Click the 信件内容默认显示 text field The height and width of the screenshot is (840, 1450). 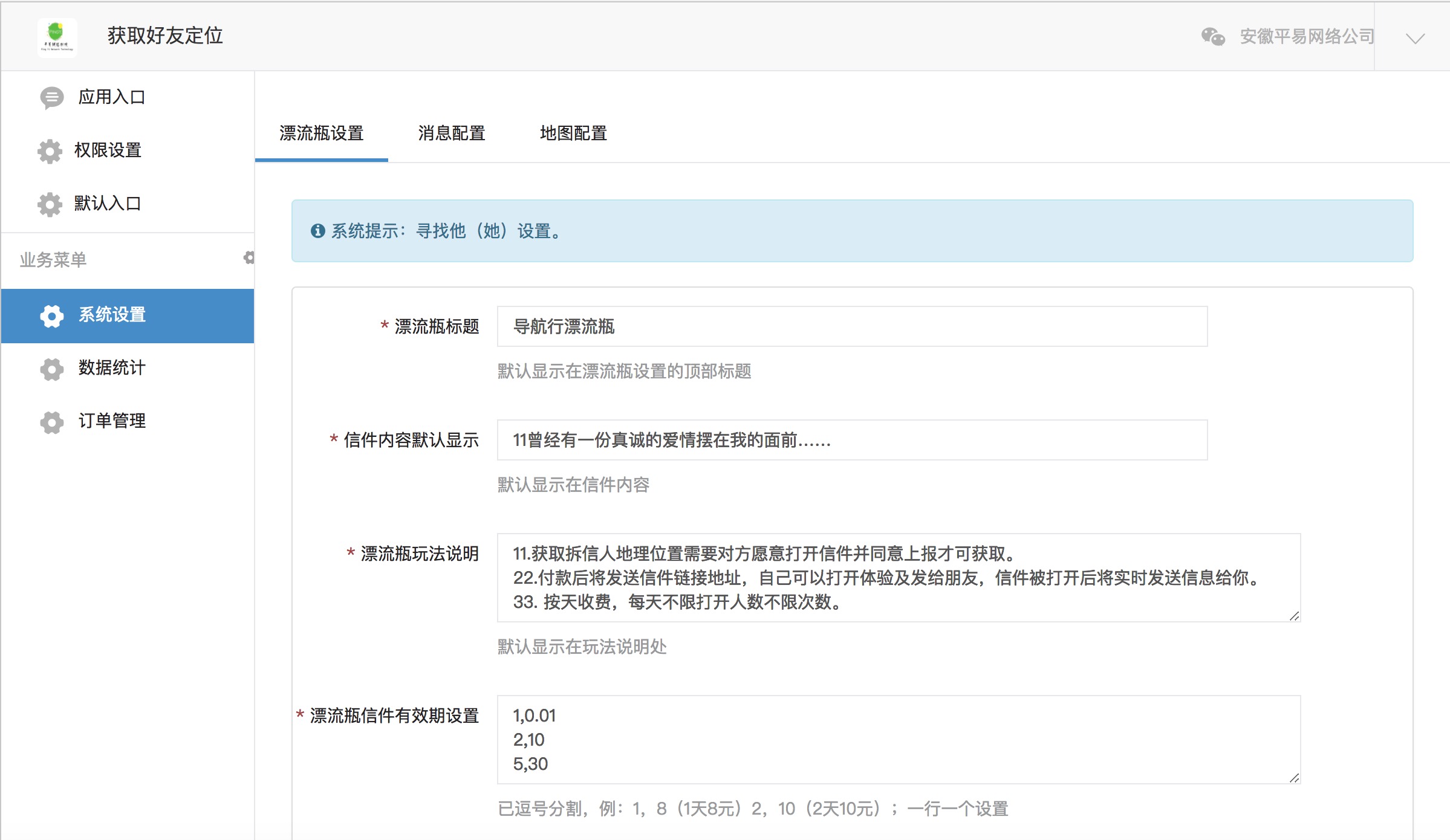click(851, 441)
